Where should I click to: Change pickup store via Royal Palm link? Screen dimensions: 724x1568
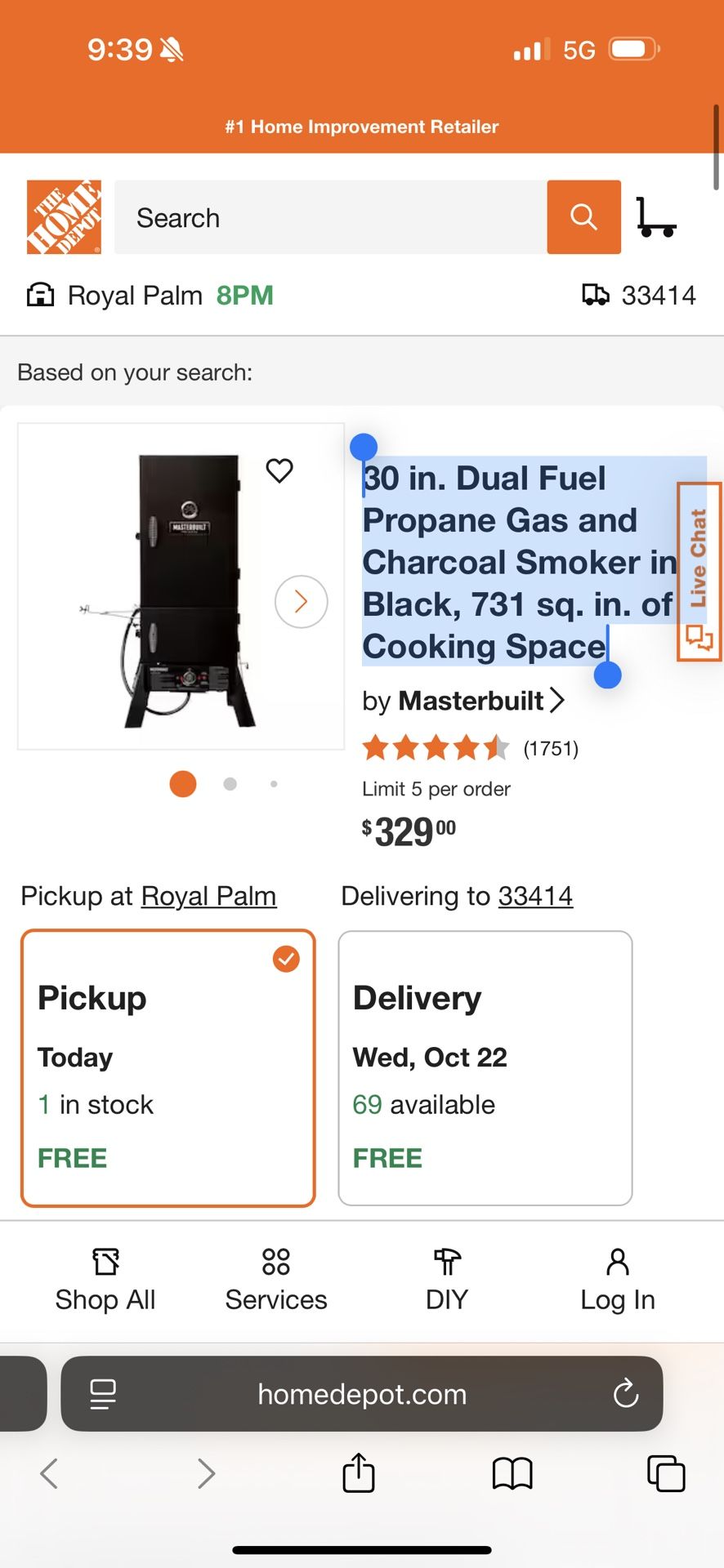pyautogui.click(x=208, y=896)
